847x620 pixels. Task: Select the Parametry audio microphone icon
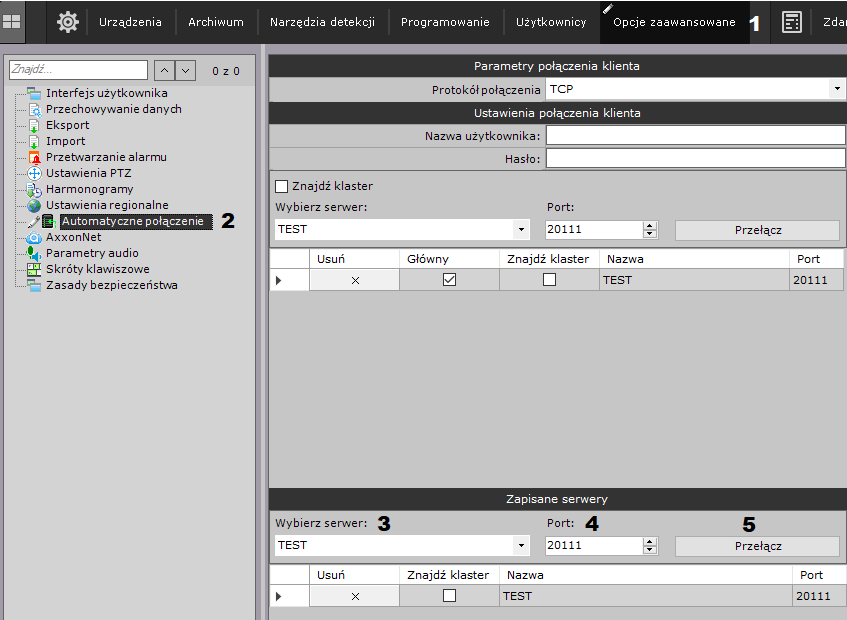pos(34,253)
